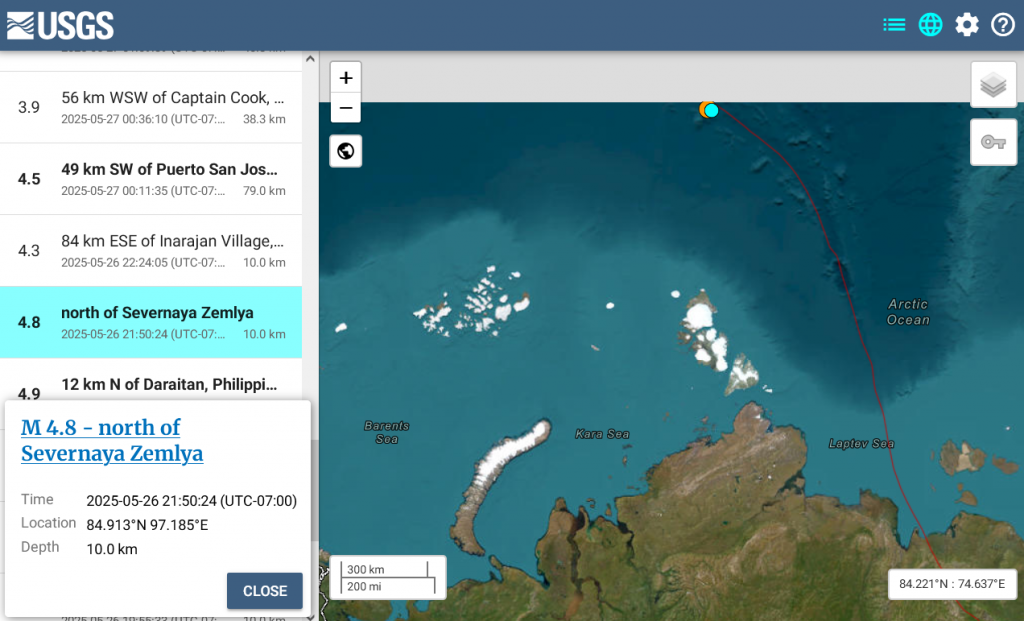This screenshot has width=1024, height=621.
Task: Click the USGS logo
Action: [x=60, y=25]
